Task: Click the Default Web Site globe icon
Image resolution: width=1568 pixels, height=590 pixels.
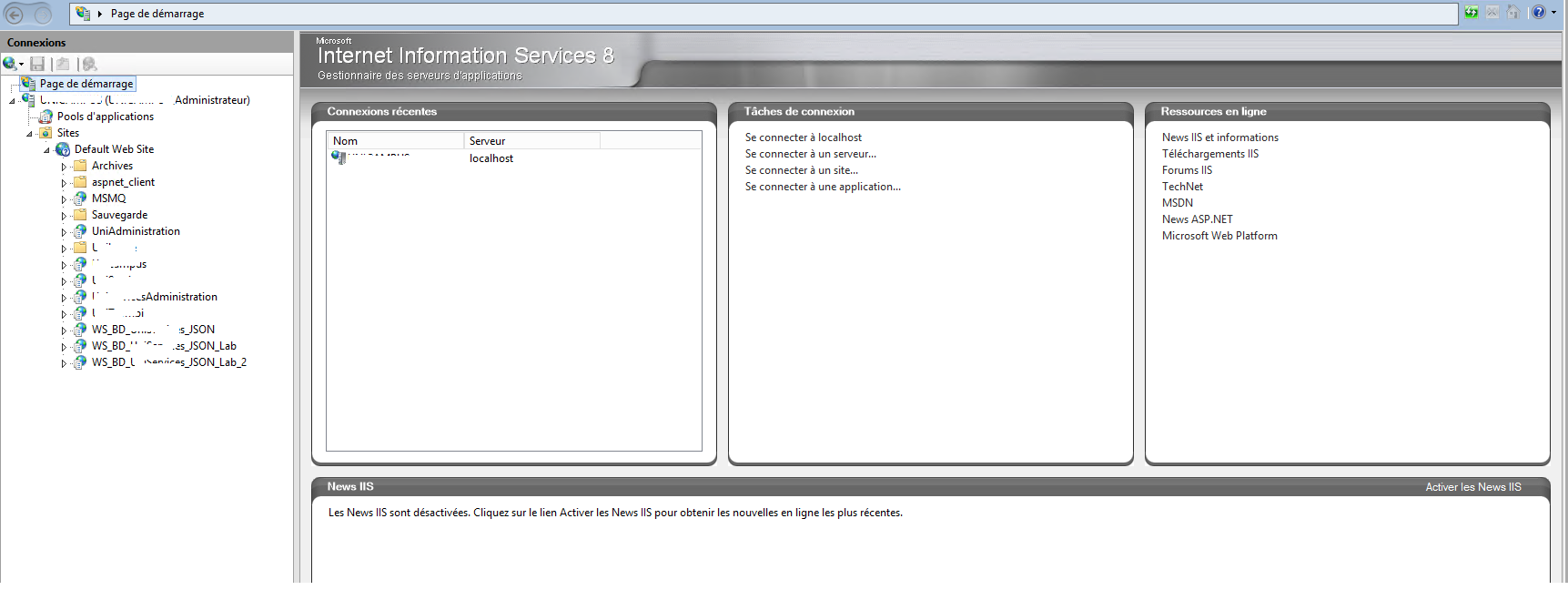Action: (x=63, y=149)
